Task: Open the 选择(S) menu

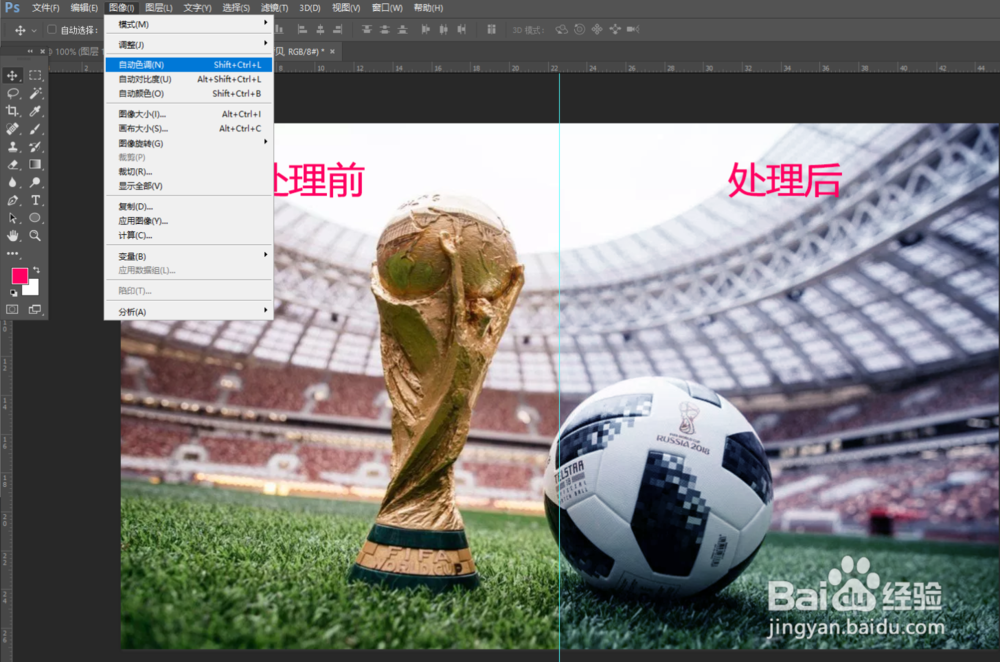Action: click(236, 8)
